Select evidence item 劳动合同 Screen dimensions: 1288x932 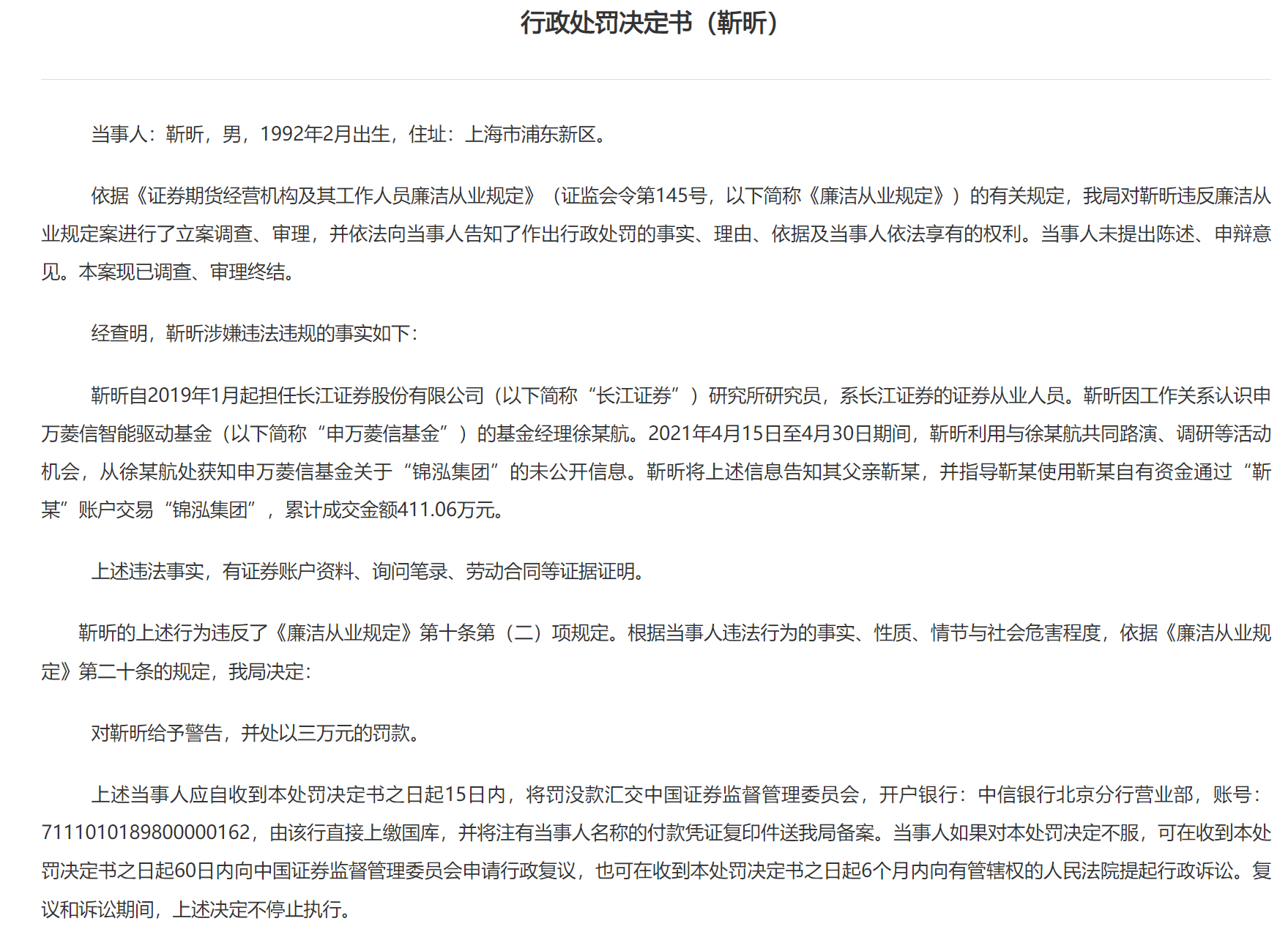point(503,571)
